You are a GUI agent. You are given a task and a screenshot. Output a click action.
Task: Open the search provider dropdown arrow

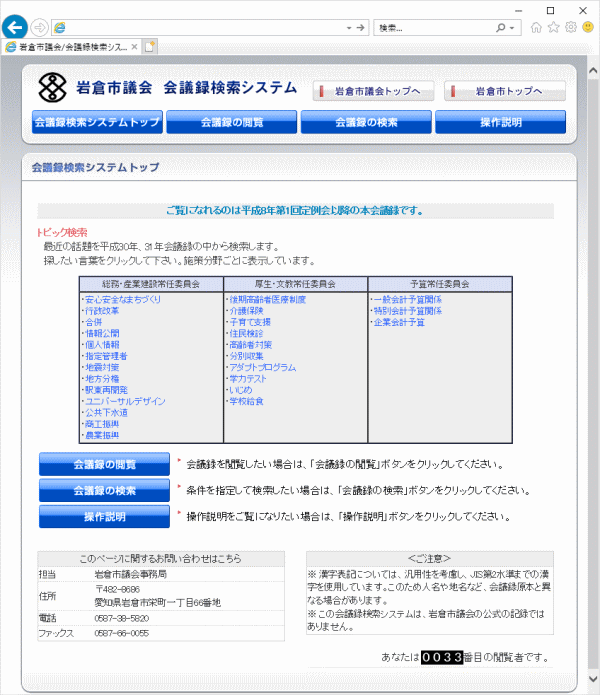tap(512, 28)
